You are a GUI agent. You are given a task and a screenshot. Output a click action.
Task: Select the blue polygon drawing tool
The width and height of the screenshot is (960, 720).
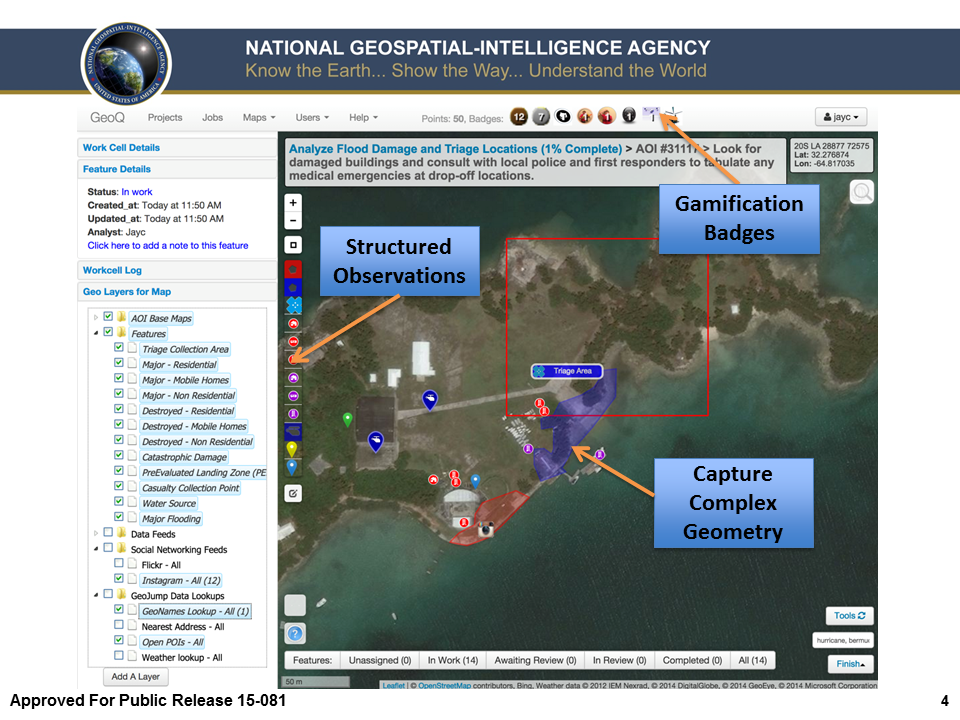[293, 287]
